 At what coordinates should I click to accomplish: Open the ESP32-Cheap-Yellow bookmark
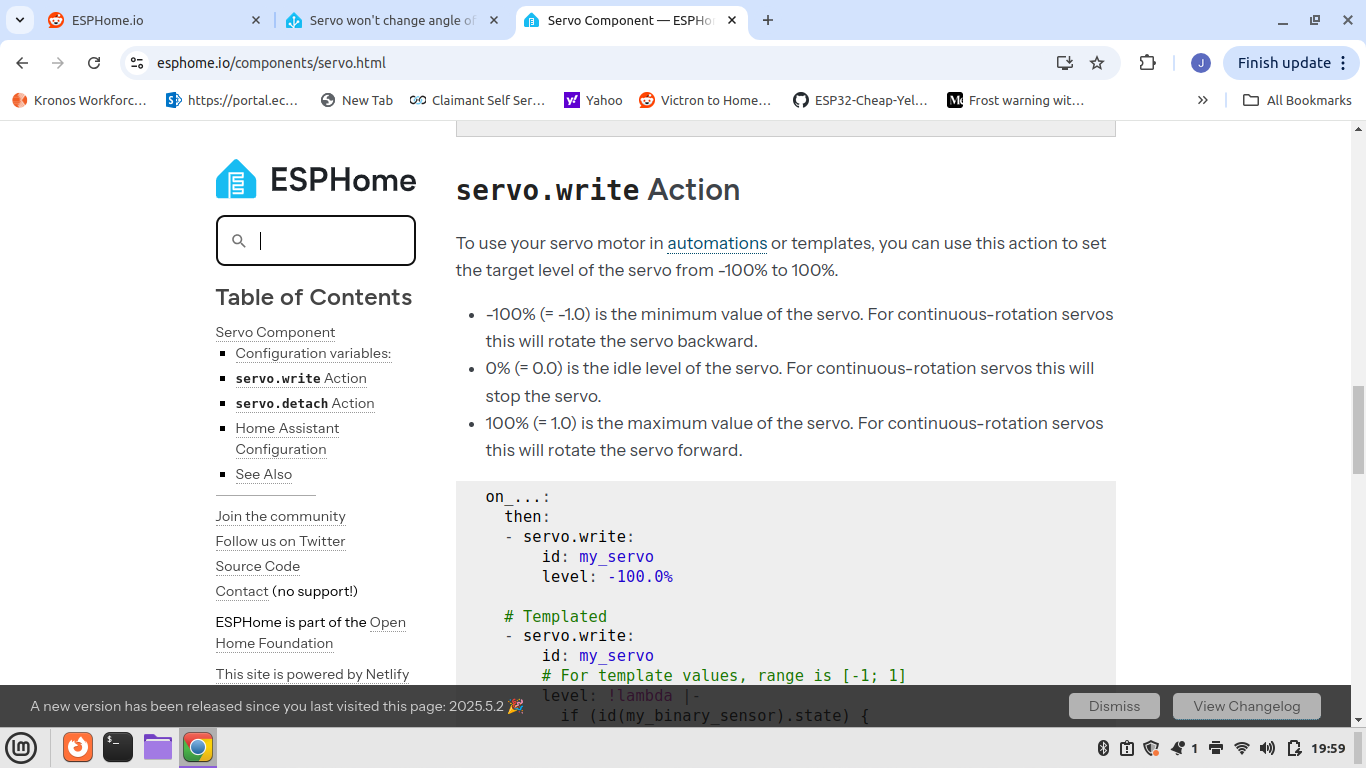[x=861, y=100]
